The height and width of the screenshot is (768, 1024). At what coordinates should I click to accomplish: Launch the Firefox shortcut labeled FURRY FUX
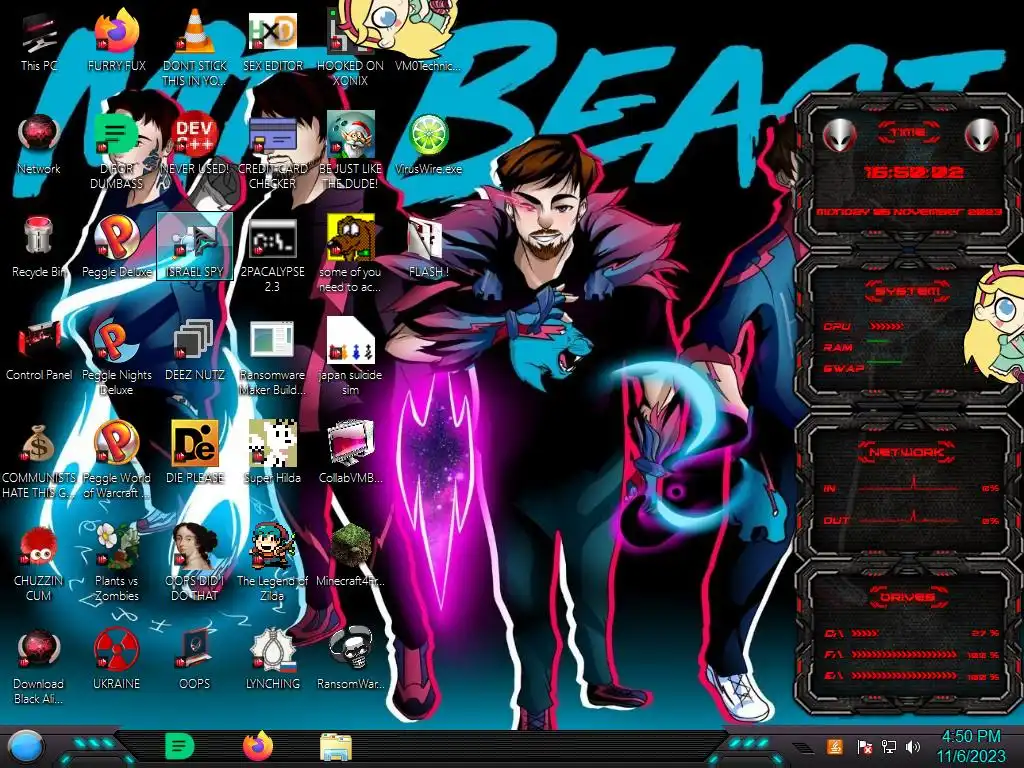pos(116,40)
